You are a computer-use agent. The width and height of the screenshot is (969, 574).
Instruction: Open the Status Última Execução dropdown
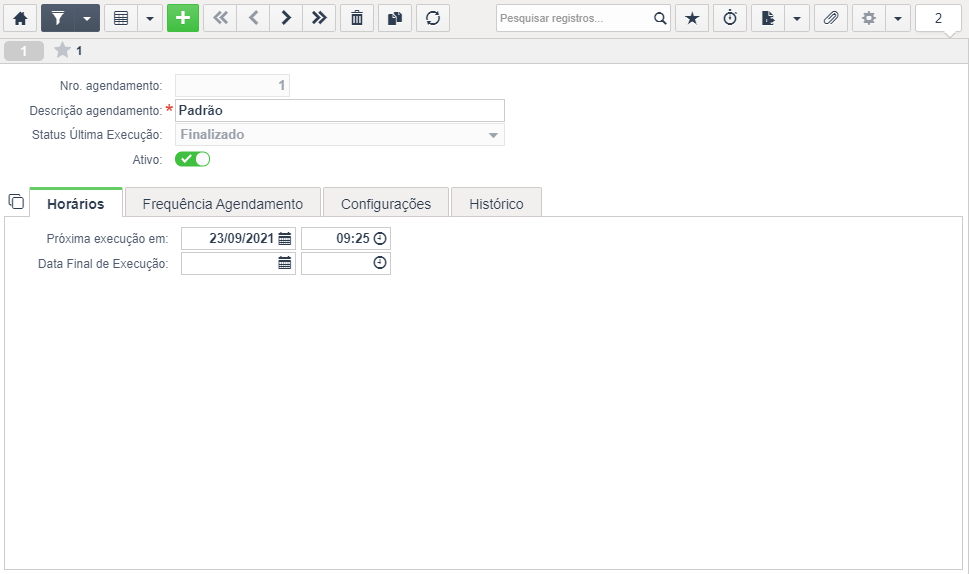point(339,135)
